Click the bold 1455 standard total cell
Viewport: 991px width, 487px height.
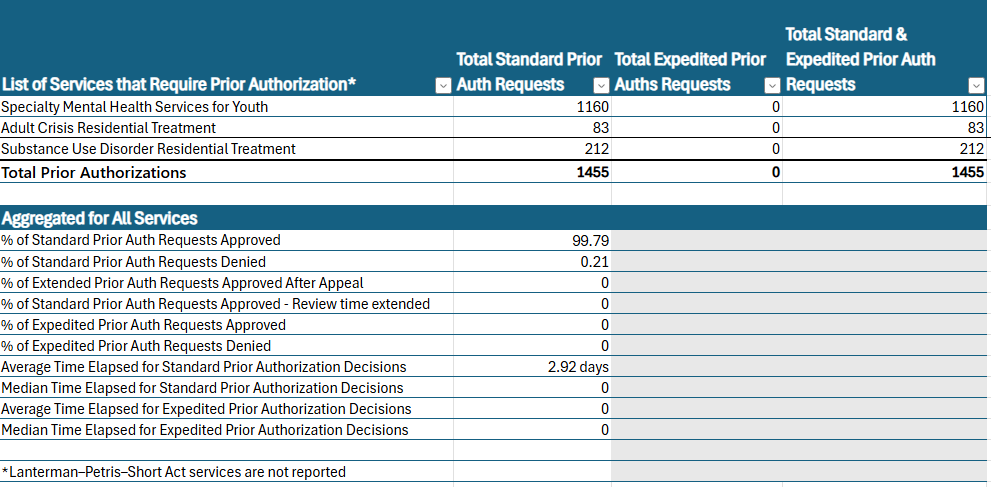(532, 172)
